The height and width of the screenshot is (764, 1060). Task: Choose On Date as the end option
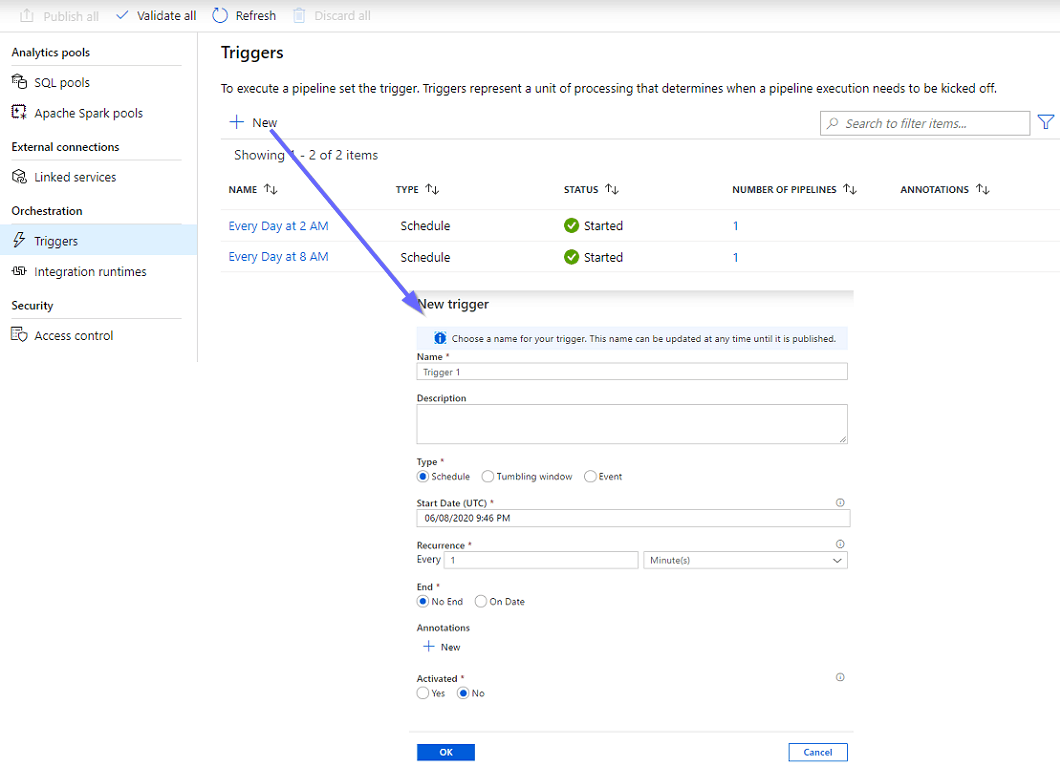tap(480, 601)
